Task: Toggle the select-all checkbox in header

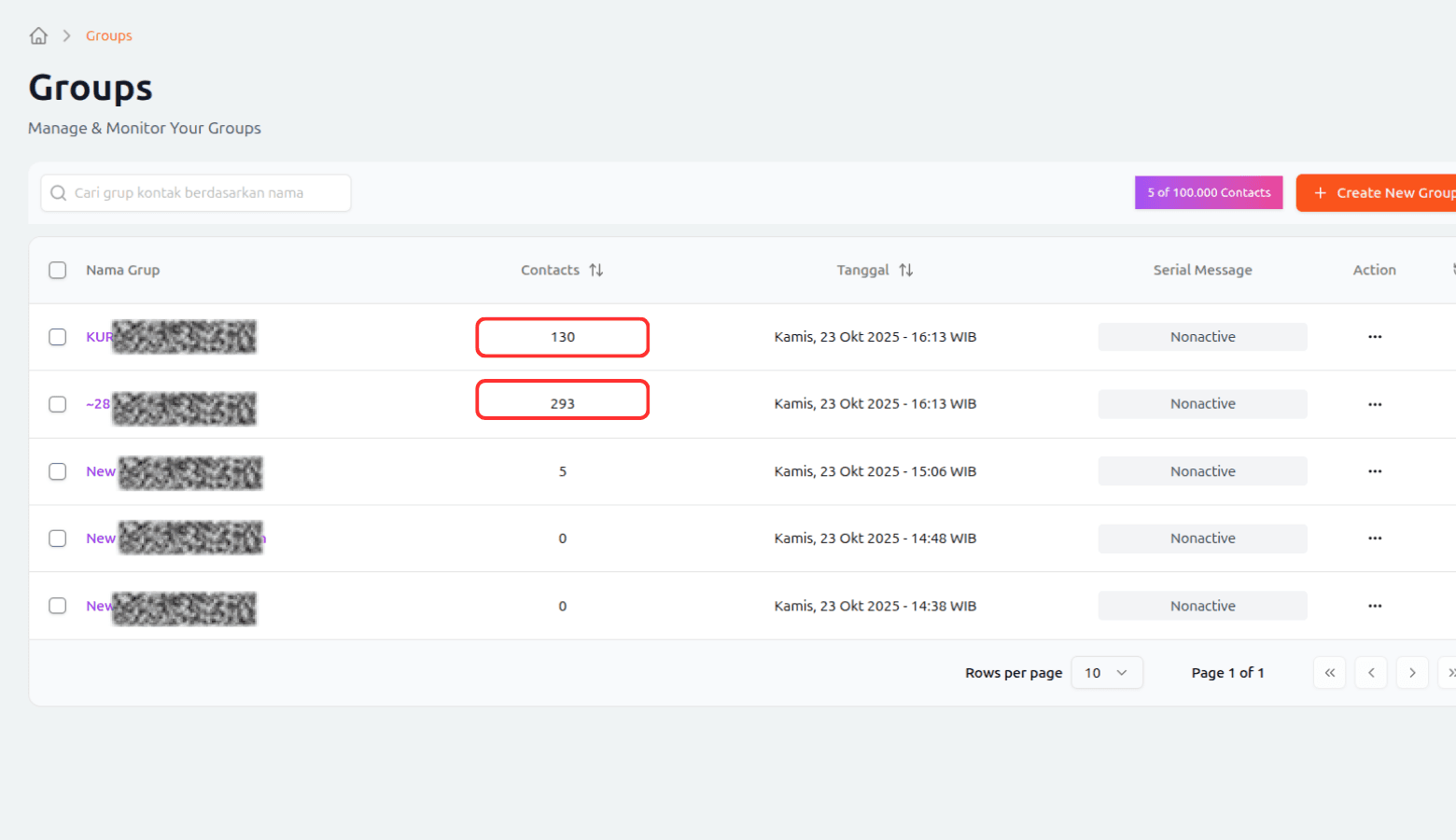Action: click(x=58, y=270)
